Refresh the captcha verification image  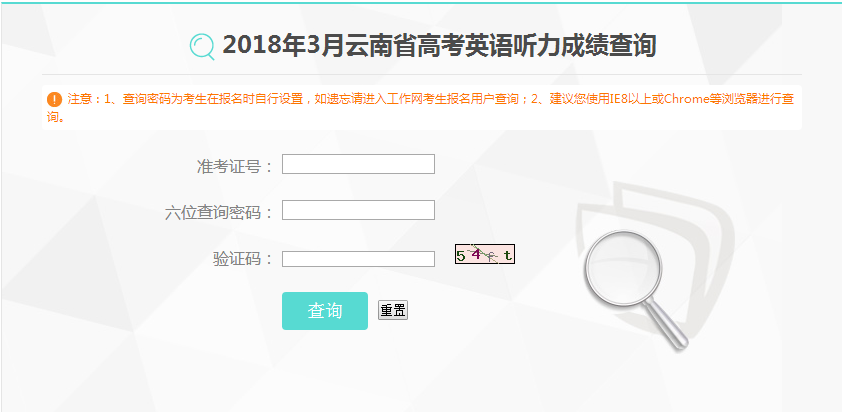(485, 255)
